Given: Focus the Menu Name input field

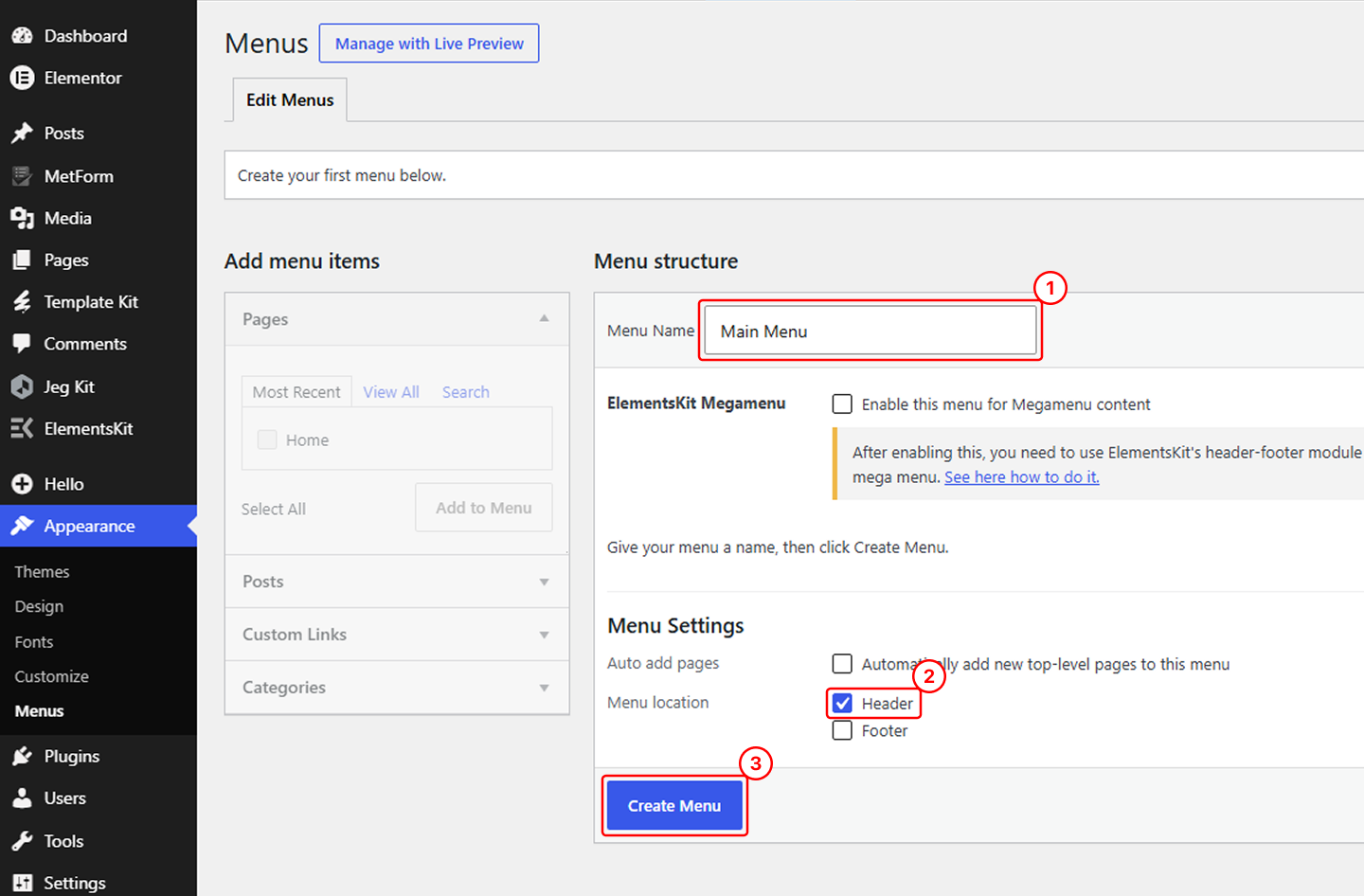Looking at the screenshot, I should [870, 331].
